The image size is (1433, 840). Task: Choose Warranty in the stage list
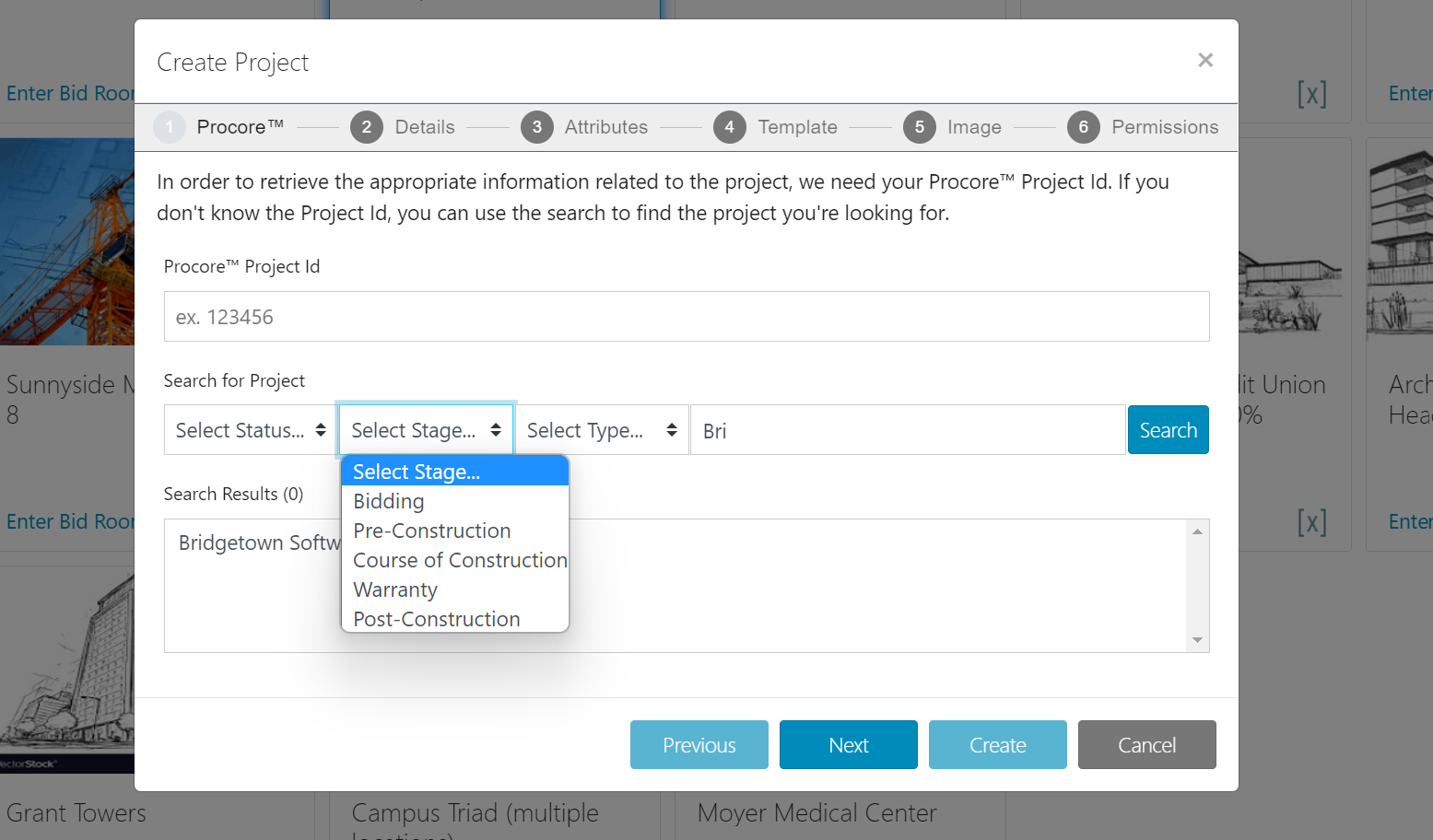coord(395,589)
